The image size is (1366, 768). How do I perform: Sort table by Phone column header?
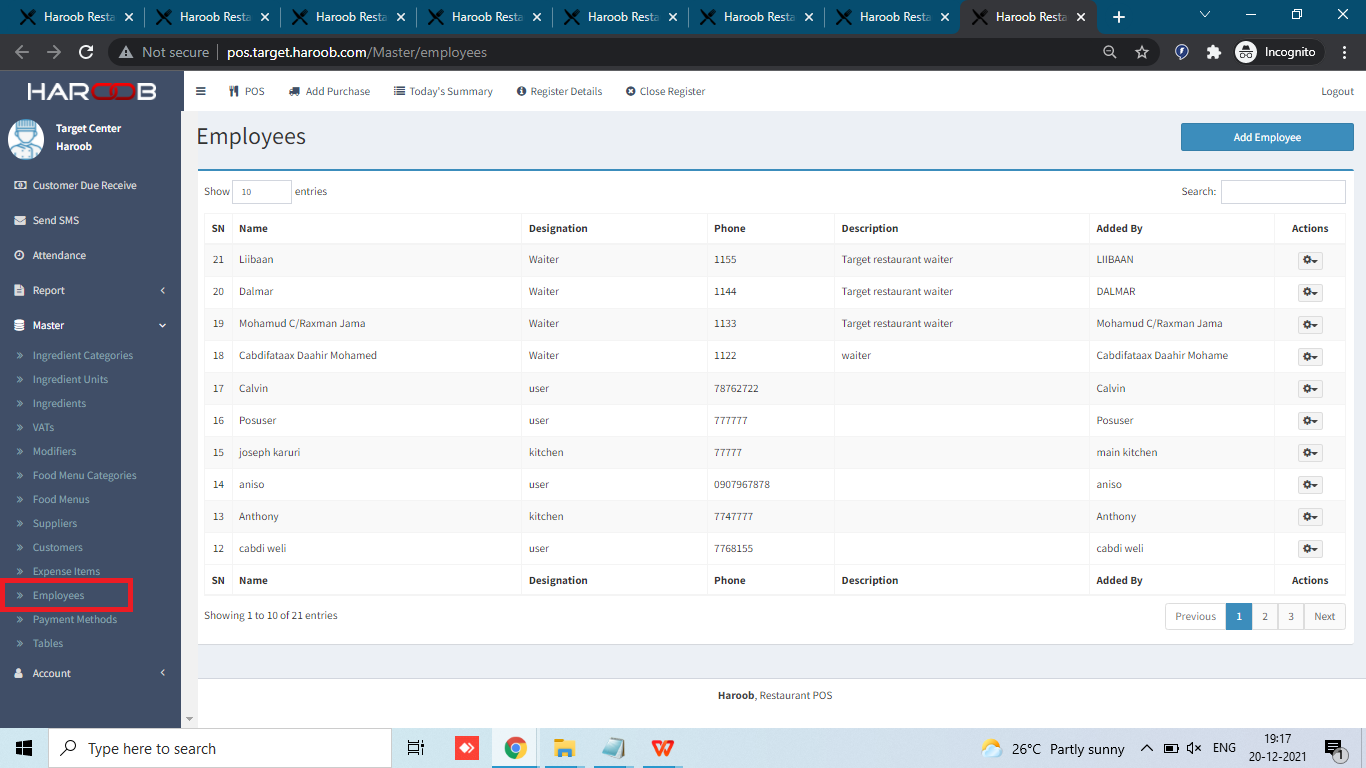pos(771,228)
